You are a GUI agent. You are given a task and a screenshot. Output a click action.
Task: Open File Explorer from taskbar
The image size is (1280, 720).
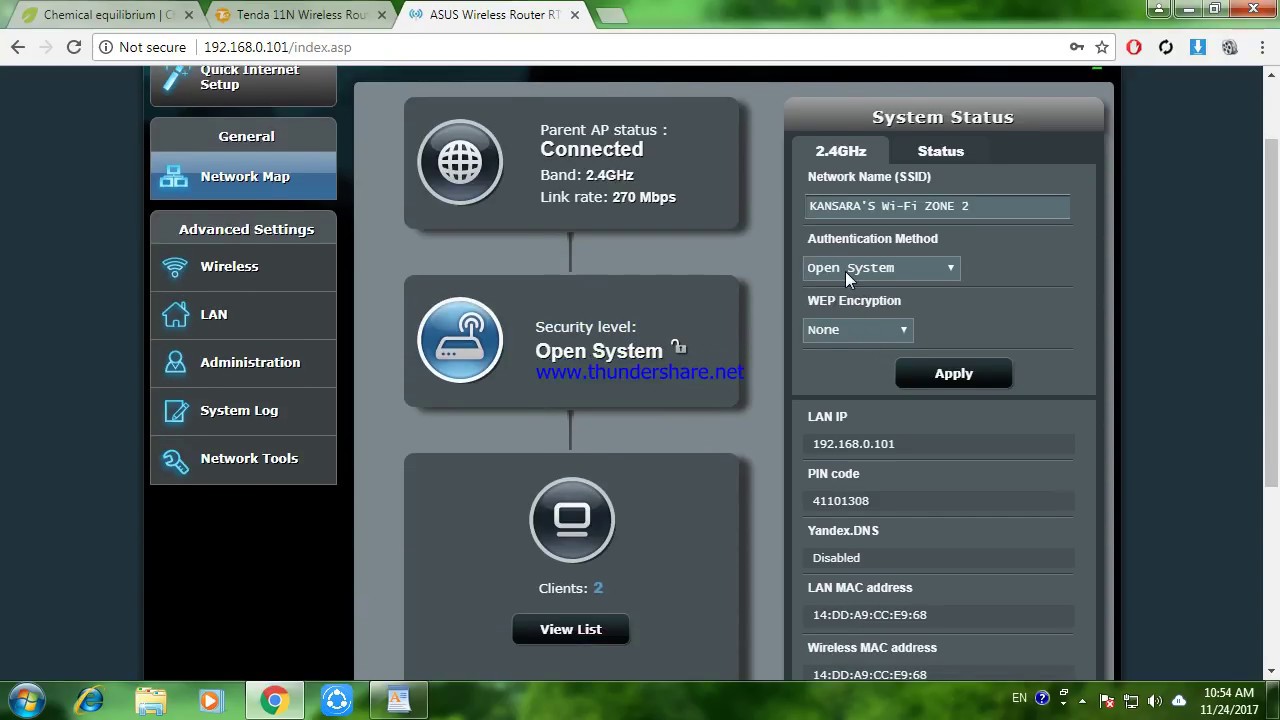click(151, 700)
